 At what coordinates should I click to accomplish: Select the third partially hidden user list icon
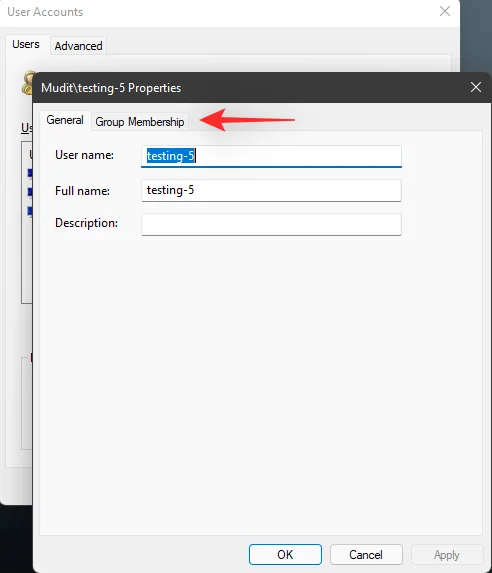[x=30, y=211]
